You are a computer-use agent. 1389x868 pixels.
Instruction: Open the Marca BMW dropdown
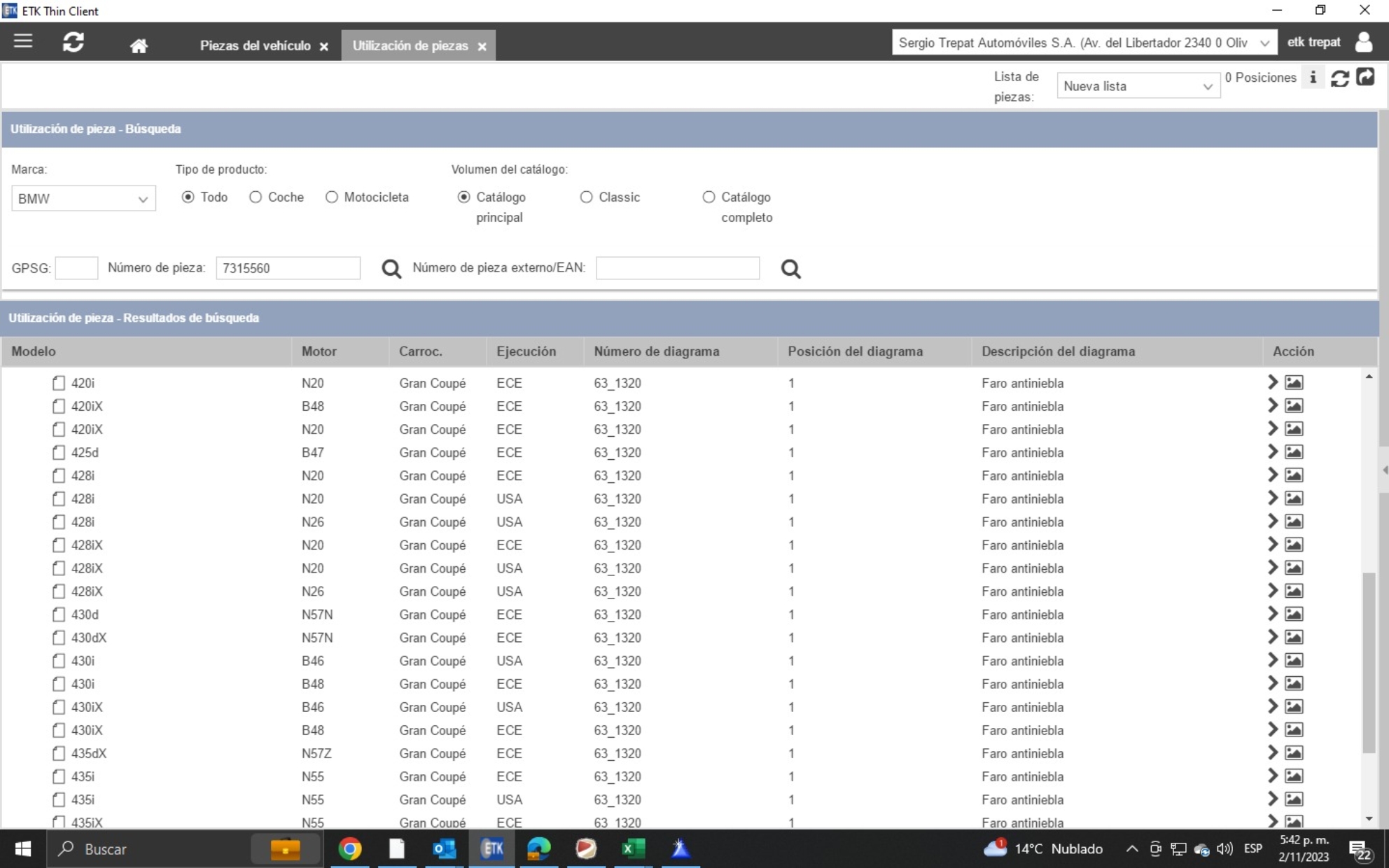pyautogui.click(x=83, y=199)
